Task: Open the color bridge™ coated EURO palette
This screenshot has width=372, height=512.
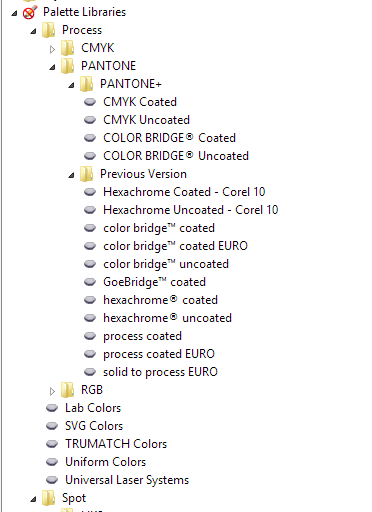Action: [176, 246]
